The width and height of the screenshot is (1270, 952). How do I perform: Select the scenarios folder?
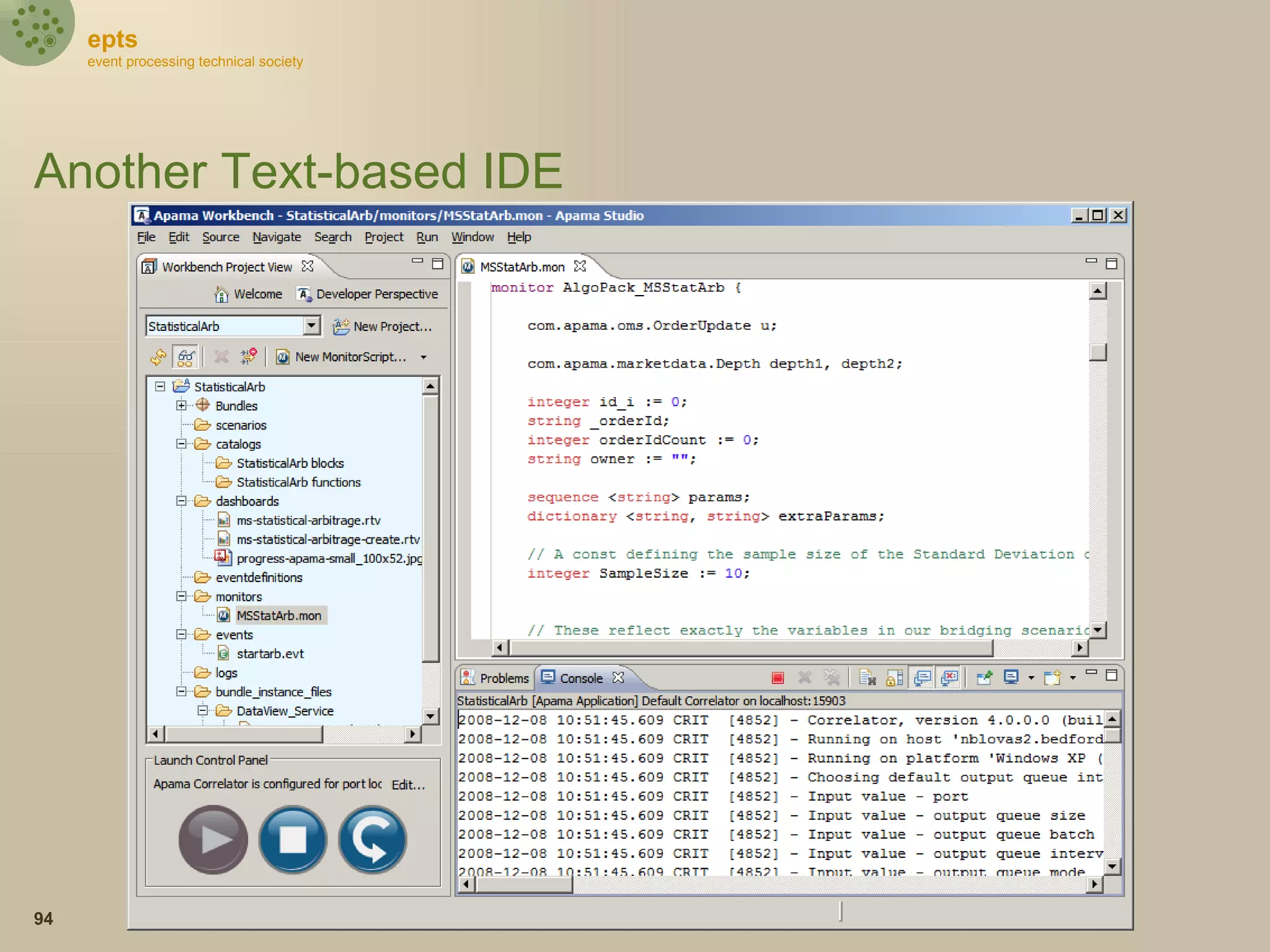point(230,425)
